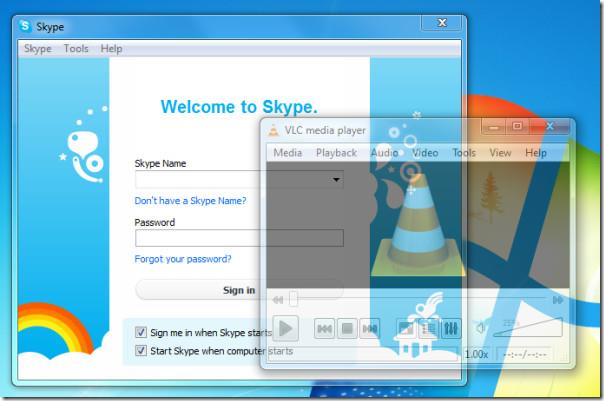604x401 pixels.
Task: Open VLC's Tools menu
Action: pos(464,153)
